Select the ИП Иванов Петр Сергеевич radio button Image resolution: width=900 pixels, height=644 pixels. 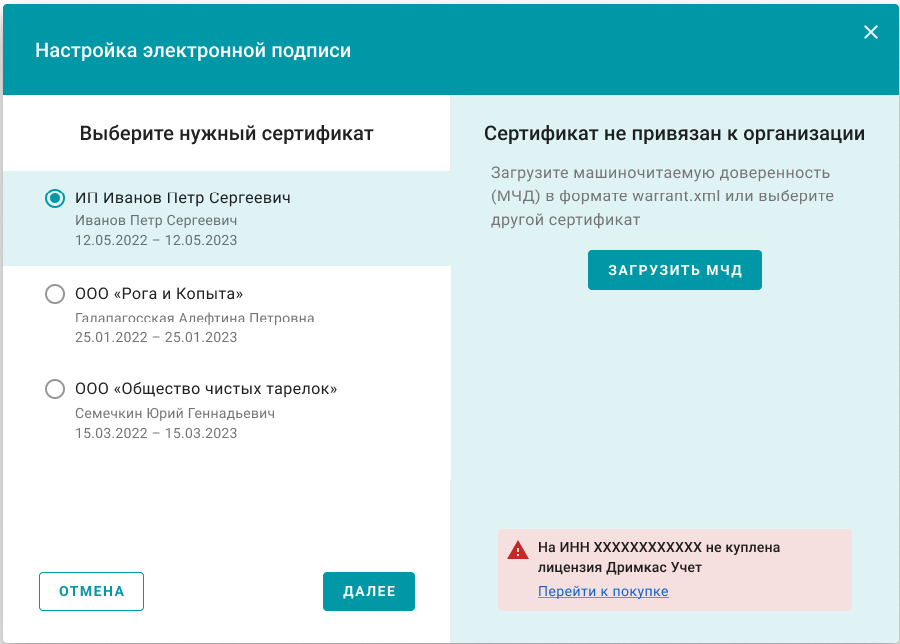coord(55,198)
